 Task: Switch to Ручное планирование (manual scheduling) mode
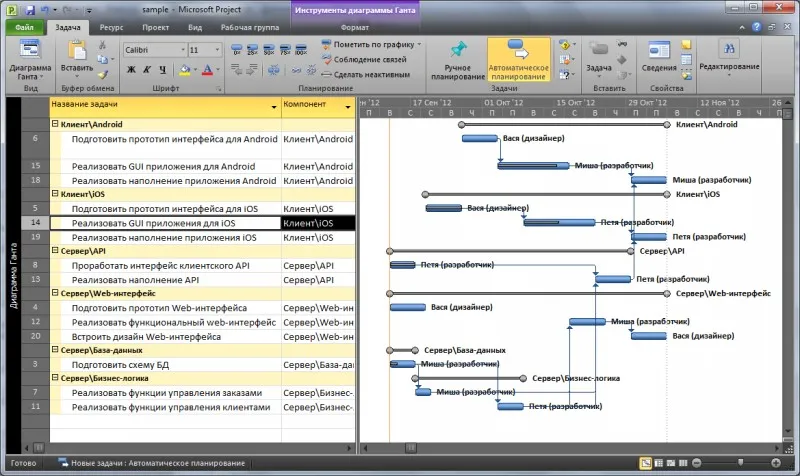click(458, 59)
